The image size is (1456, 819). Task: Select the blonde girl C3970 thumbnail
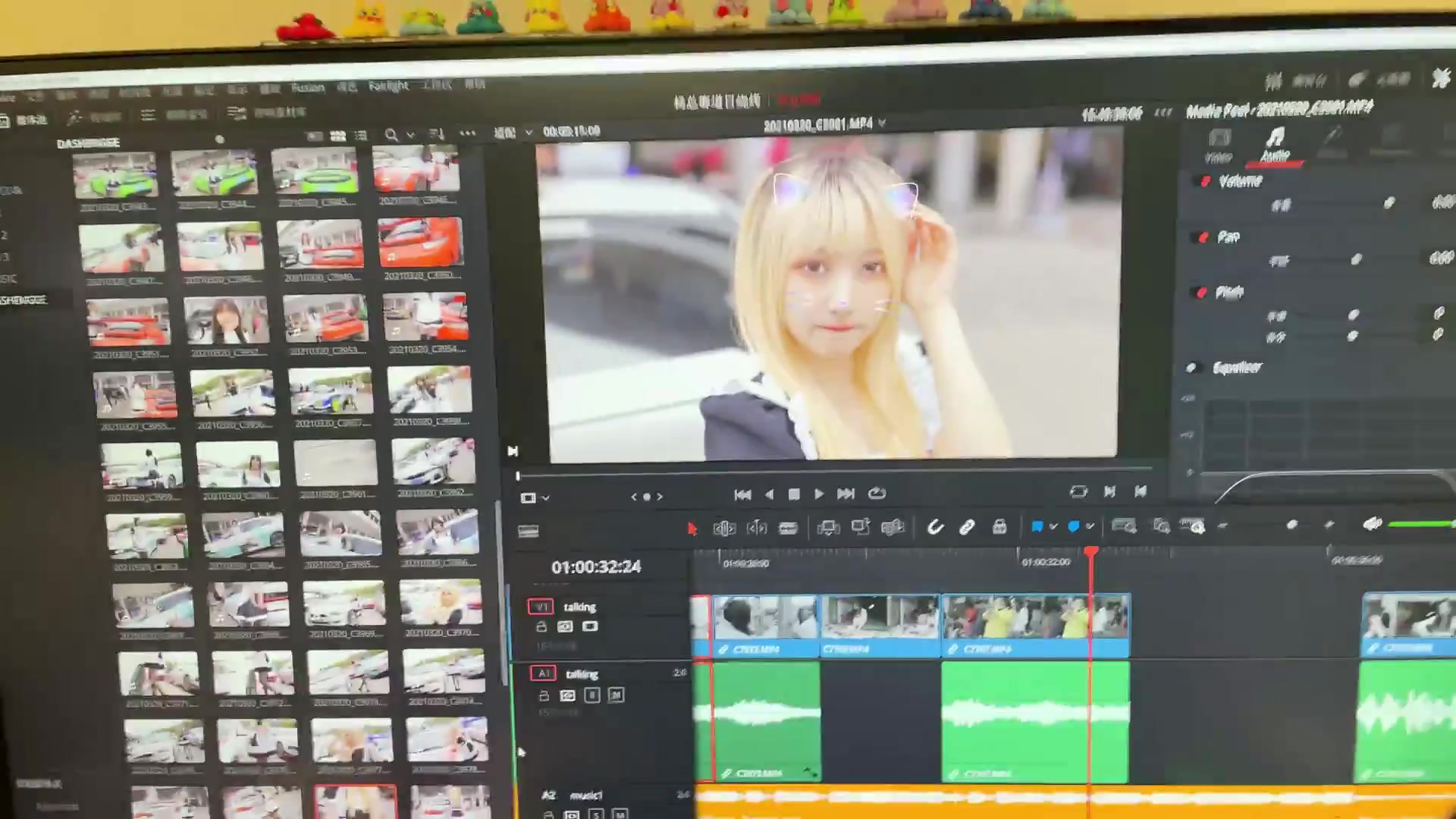[x=441, y=604]
